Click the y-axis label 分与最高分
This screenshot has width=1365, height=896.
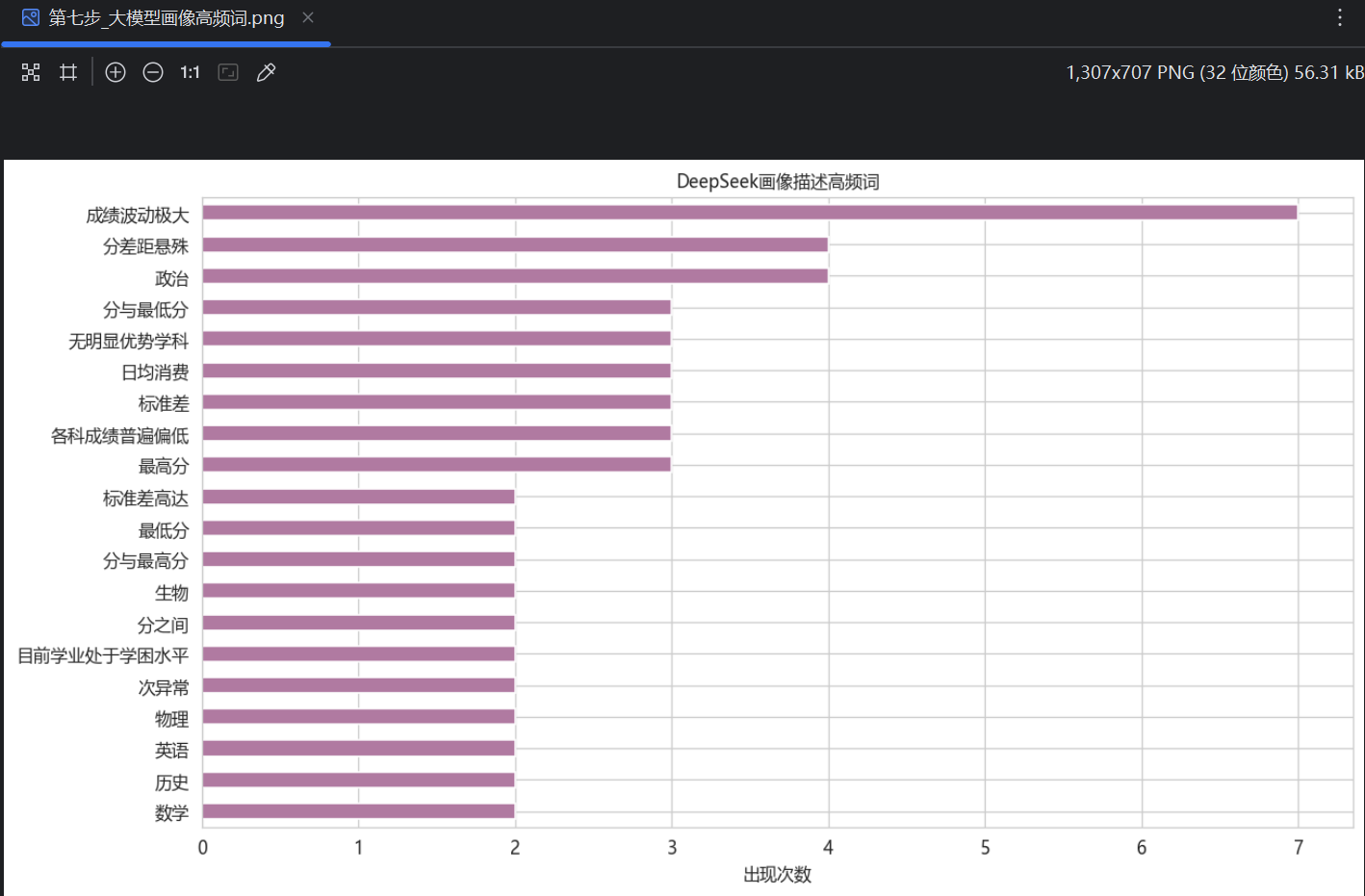click(x=146, y=561)
